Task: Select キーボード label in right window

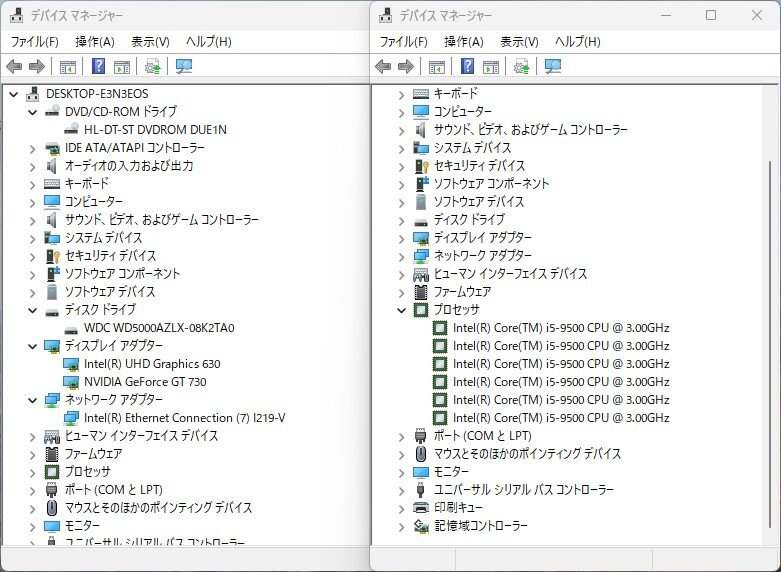Action: (456, 94)
